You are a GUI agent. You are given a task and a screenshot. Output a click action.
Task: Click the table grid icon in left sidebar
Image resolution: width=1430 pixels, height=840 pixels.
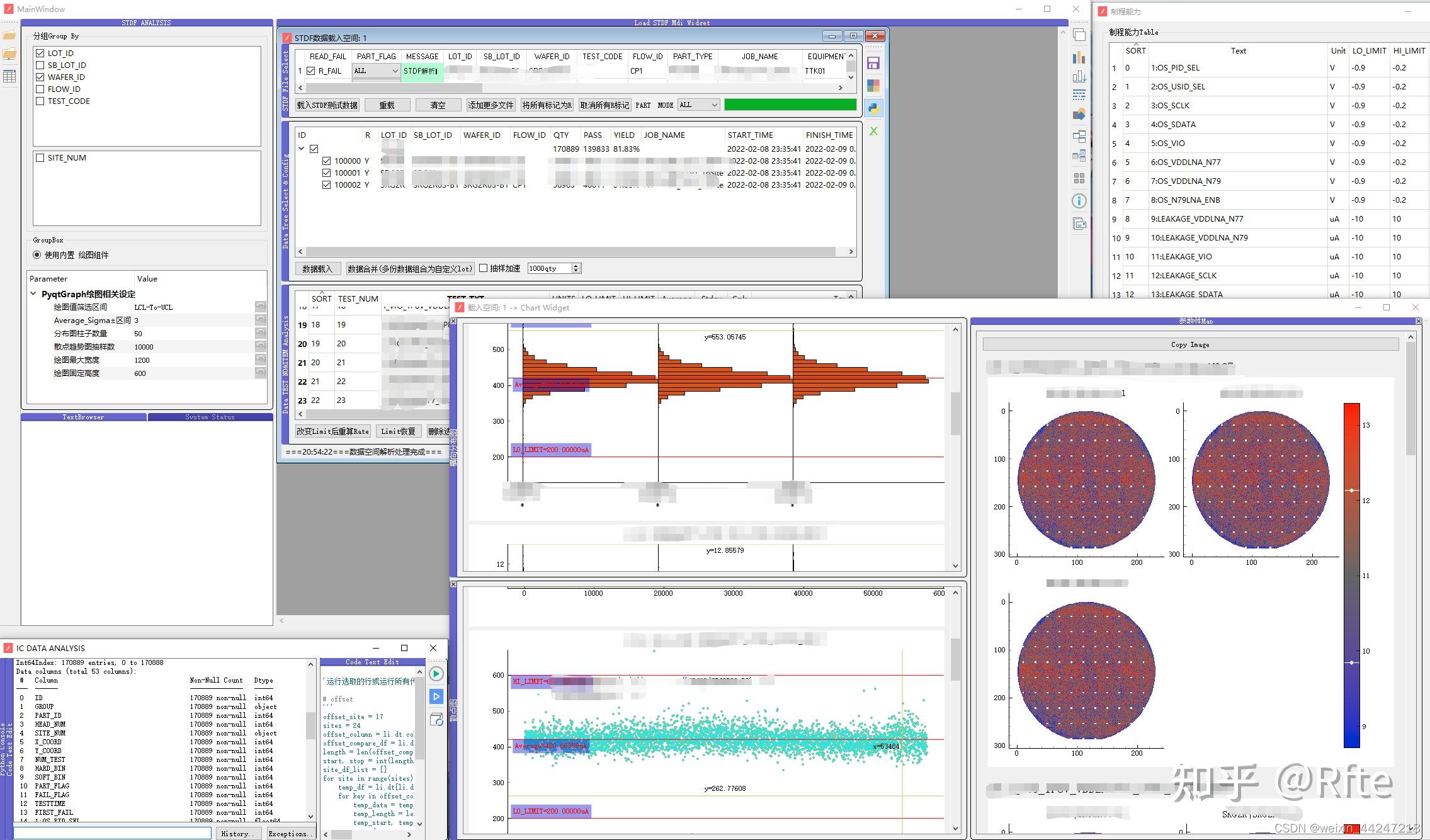point(9,76)
